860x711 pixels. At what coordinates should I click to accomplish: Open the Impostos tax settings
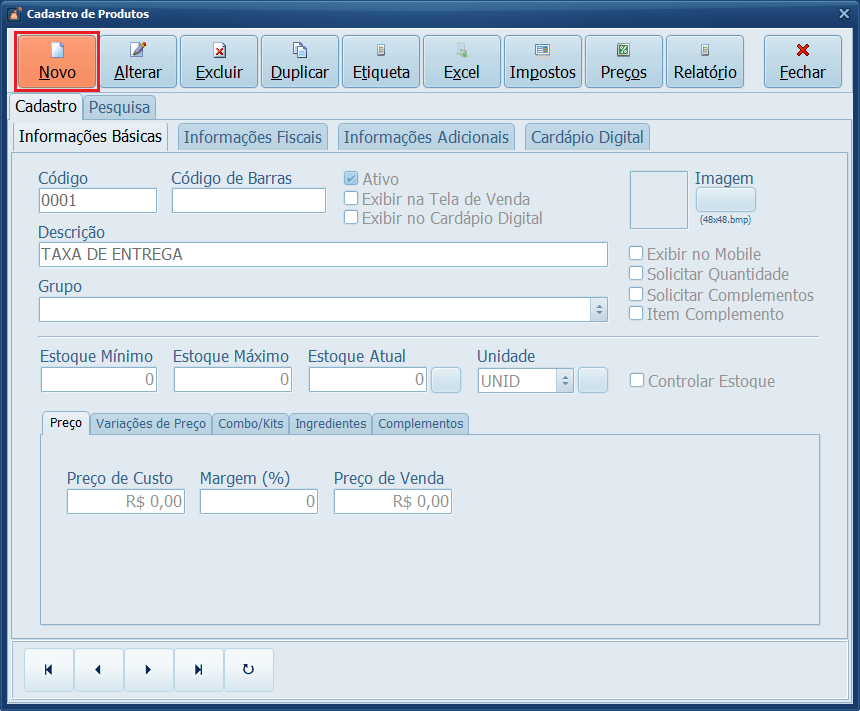point(543,61)
